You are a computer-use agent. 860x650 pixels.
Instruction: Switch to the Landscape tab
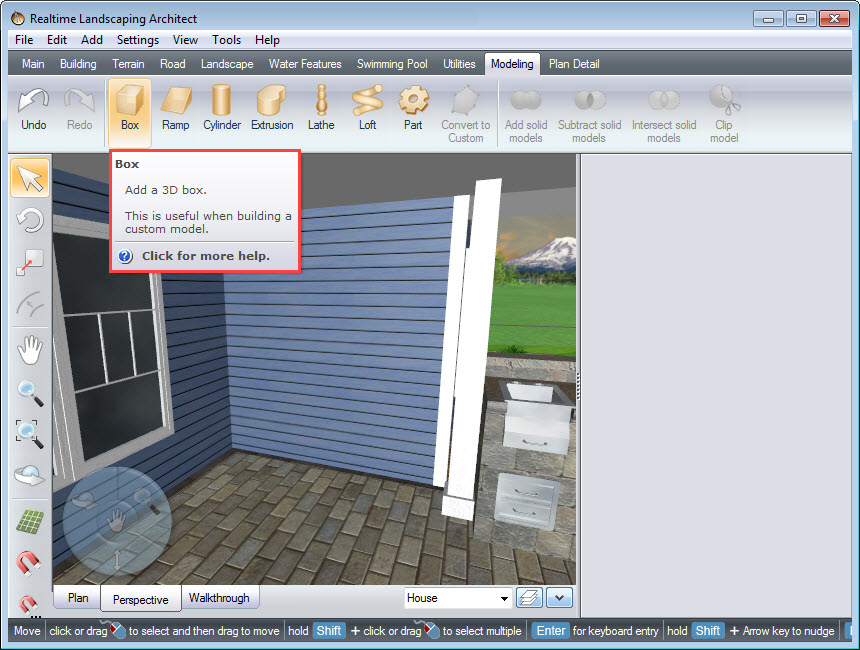coord(227,64)
